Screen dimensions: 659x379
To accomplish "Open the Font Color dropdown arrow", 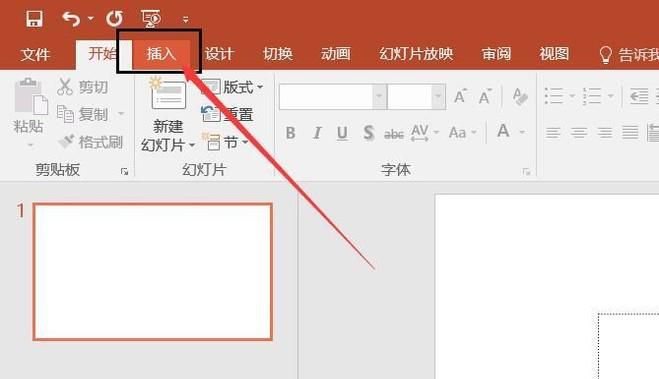I will 522,132.
